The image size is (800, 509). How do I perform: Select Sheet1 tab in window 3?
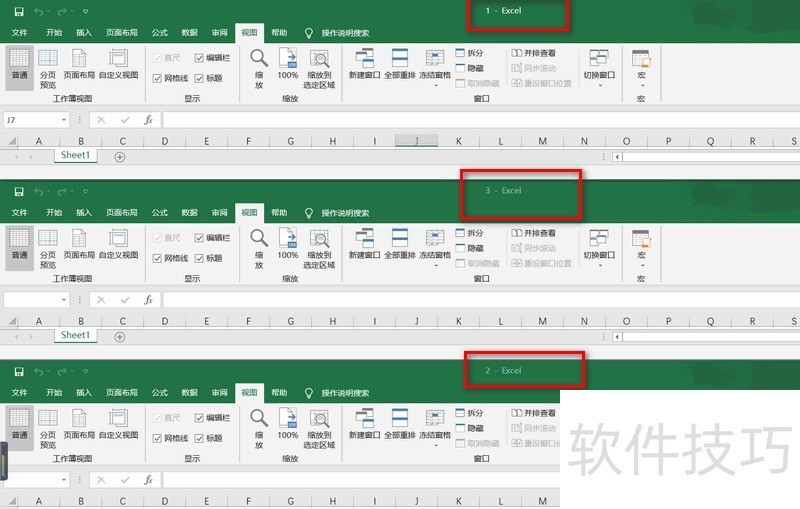(x=75, y=336)
